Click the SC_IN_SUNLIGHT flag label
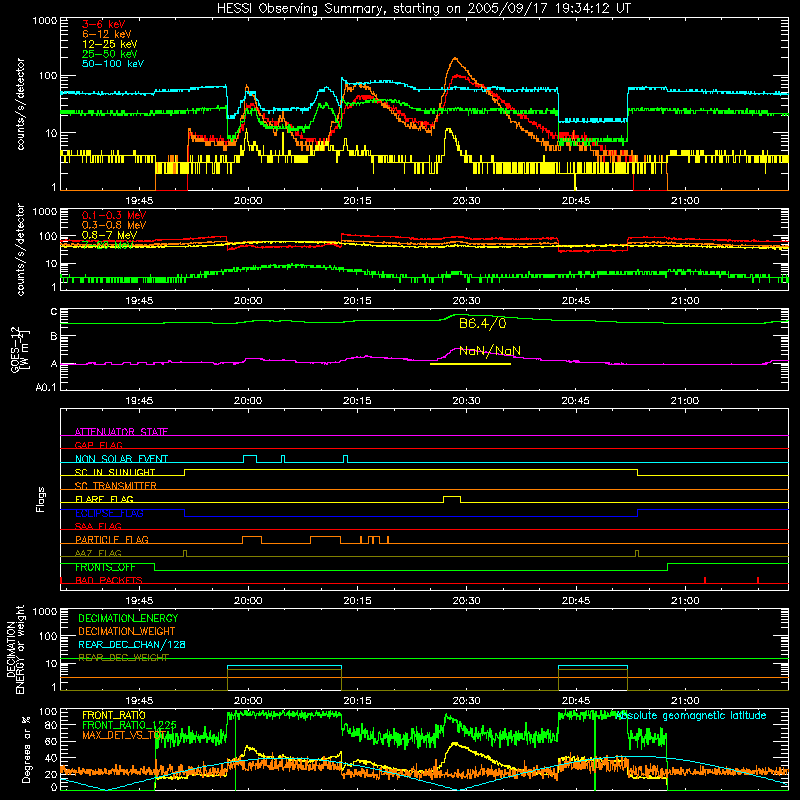This screenshot has width=800, height=800. tap(115, 472)
